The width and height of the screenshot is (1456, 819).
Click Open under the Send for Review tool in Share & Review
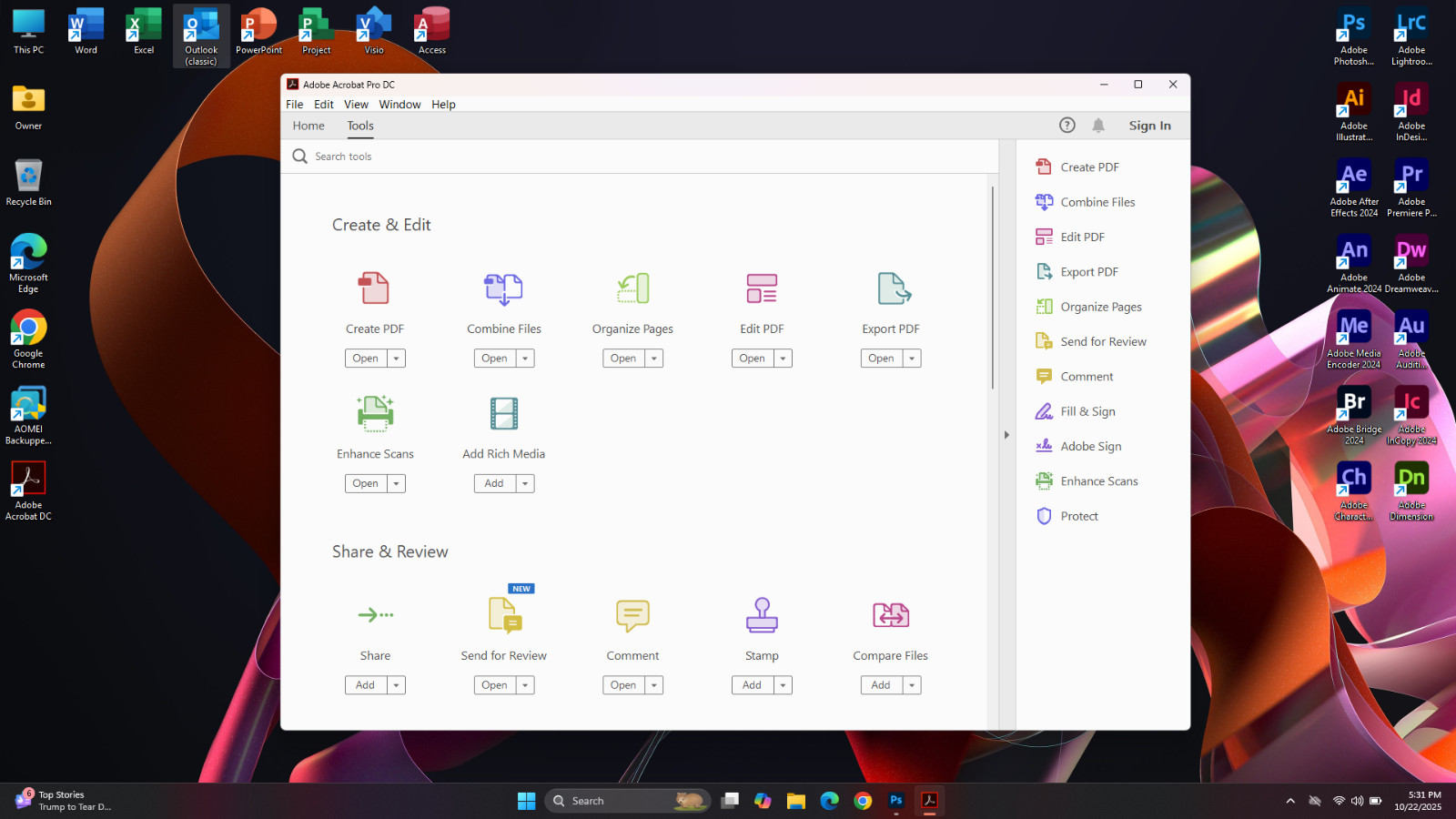495,685
